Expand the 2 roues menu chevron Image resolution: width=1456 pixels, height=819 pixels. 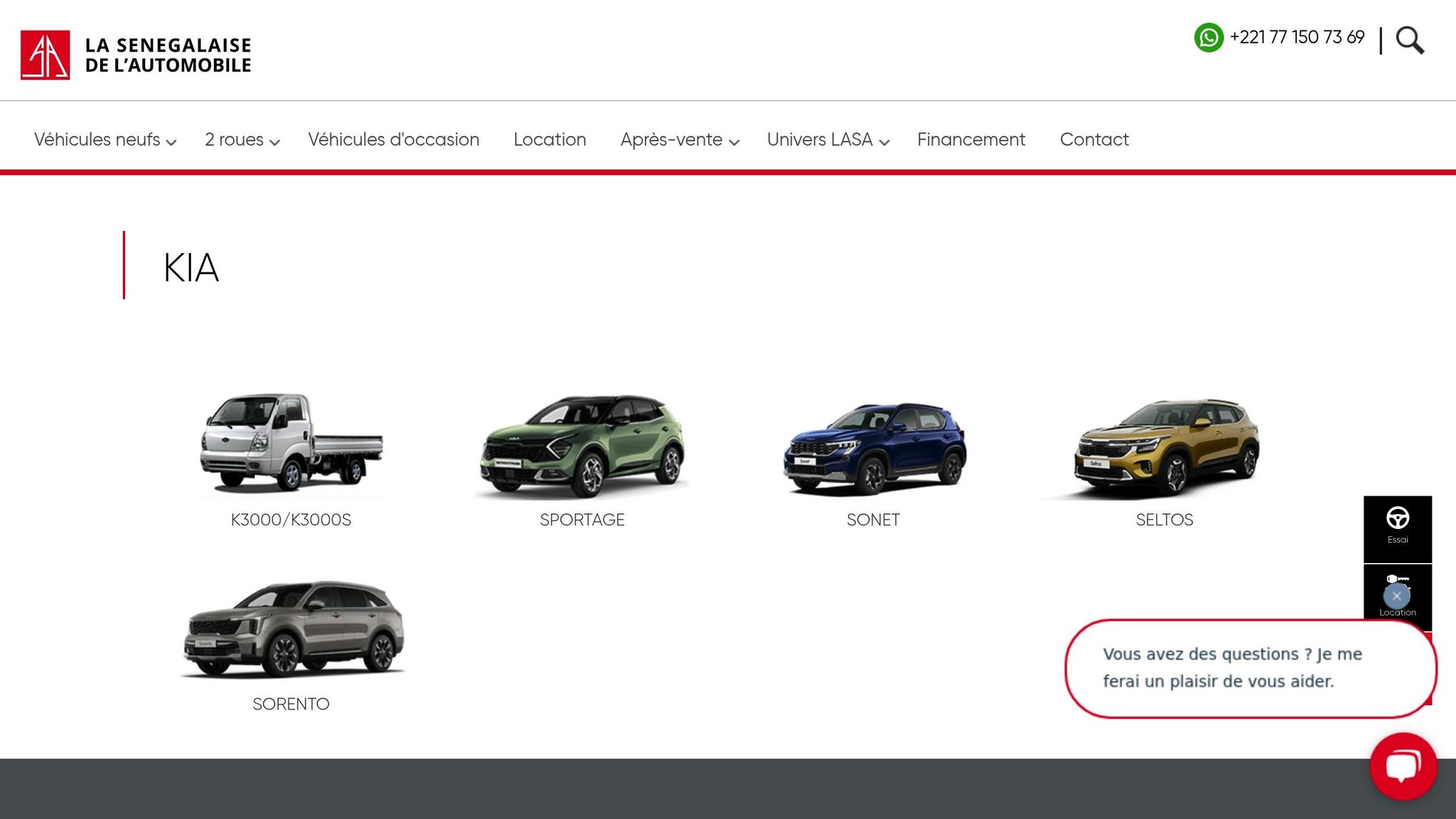tap(275, 142)
